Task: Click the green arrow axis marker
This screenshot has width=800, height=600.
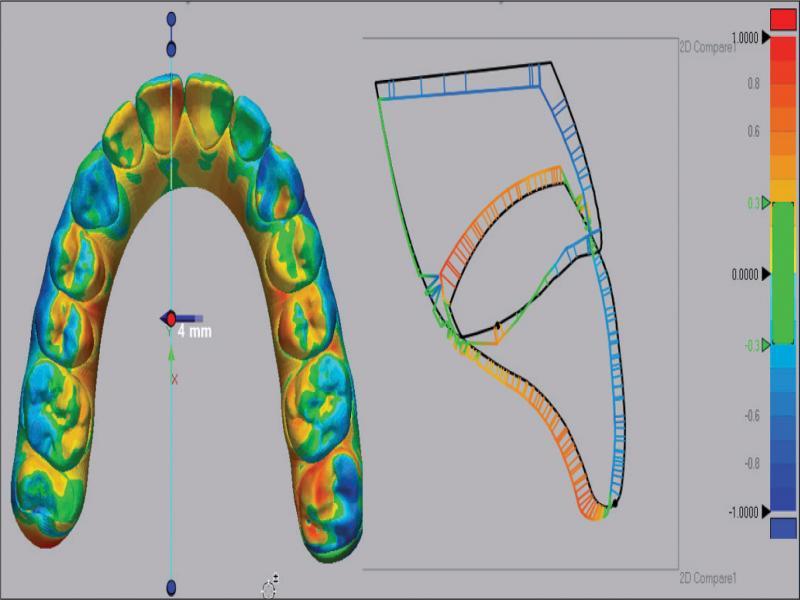Action: pyautogui.click(x=172, y=352)
